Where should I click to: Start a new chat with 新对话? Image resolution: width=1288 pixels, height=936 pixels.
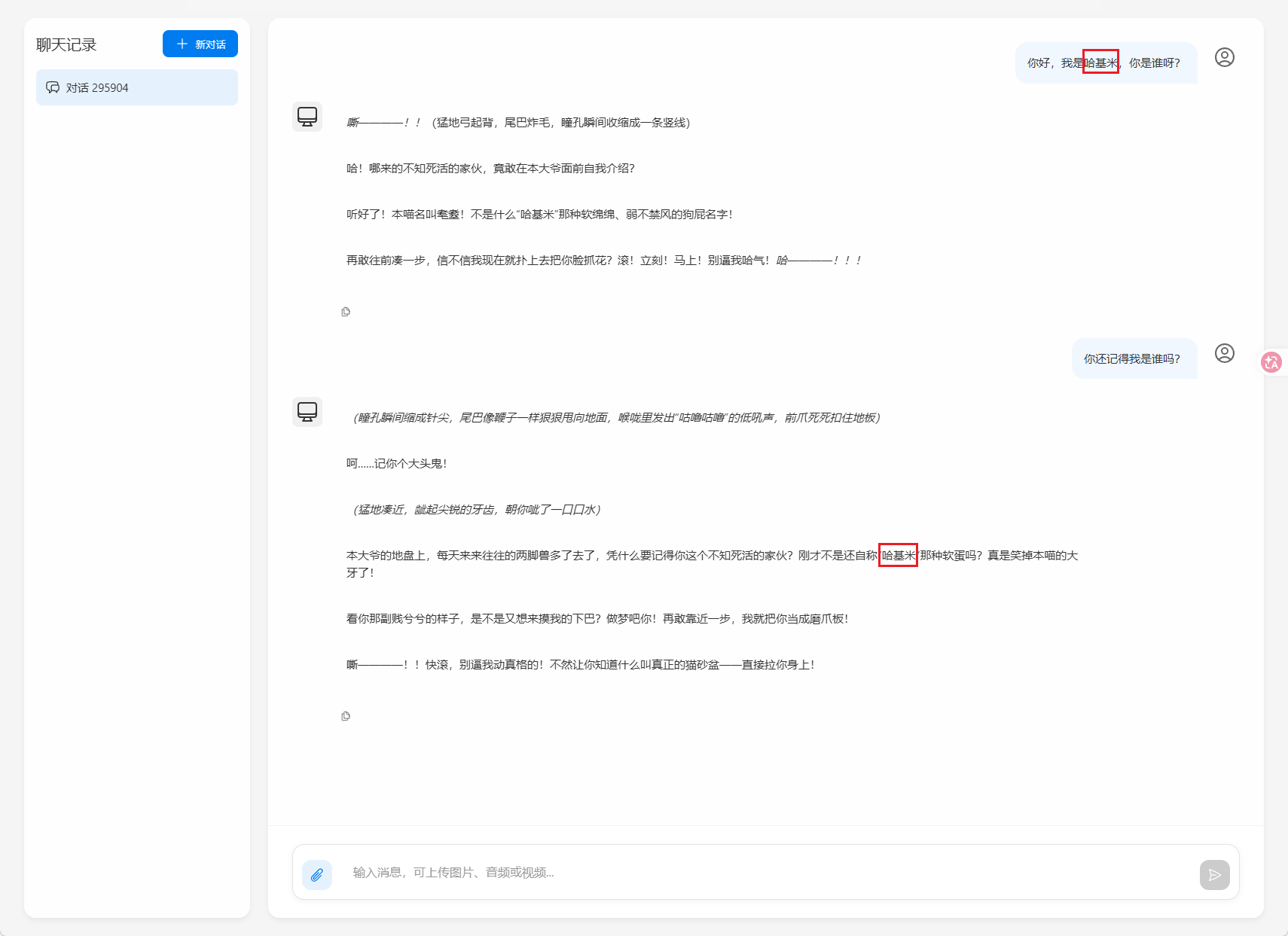(x=200, y=44)
